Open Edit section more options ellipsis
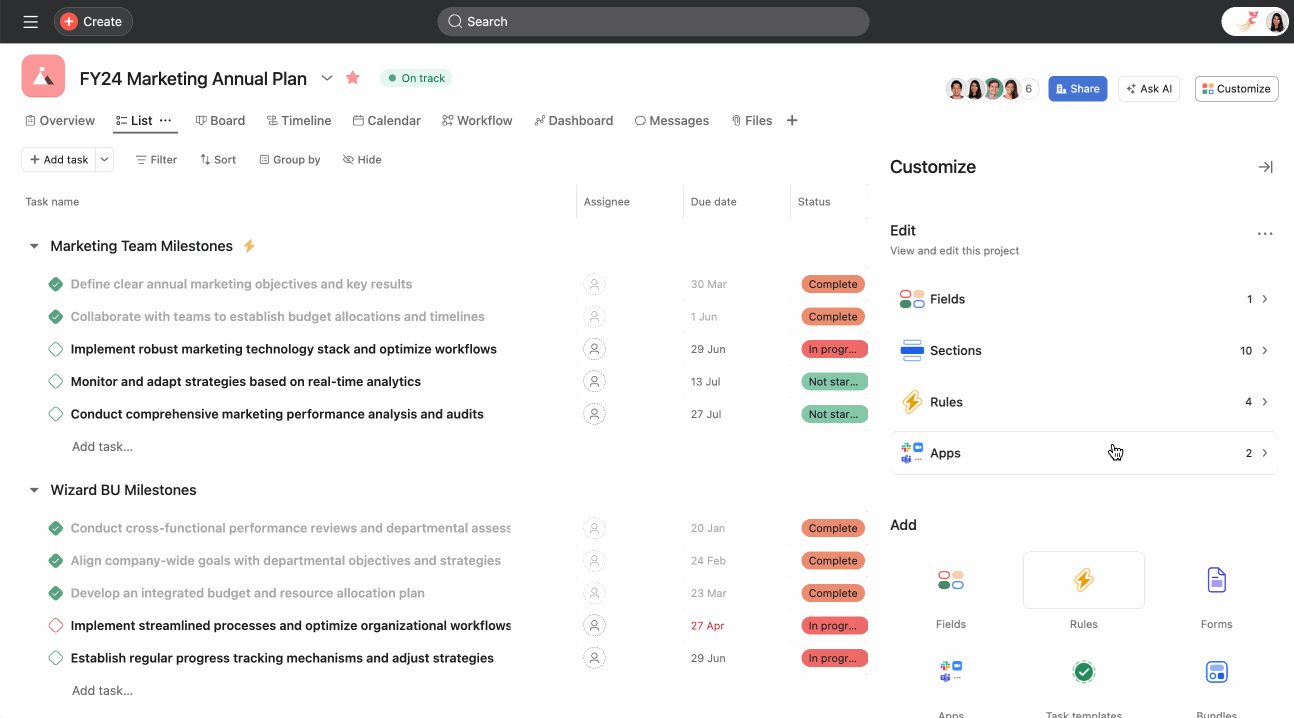This screenshot has width=1294, height=718. 1265,234
